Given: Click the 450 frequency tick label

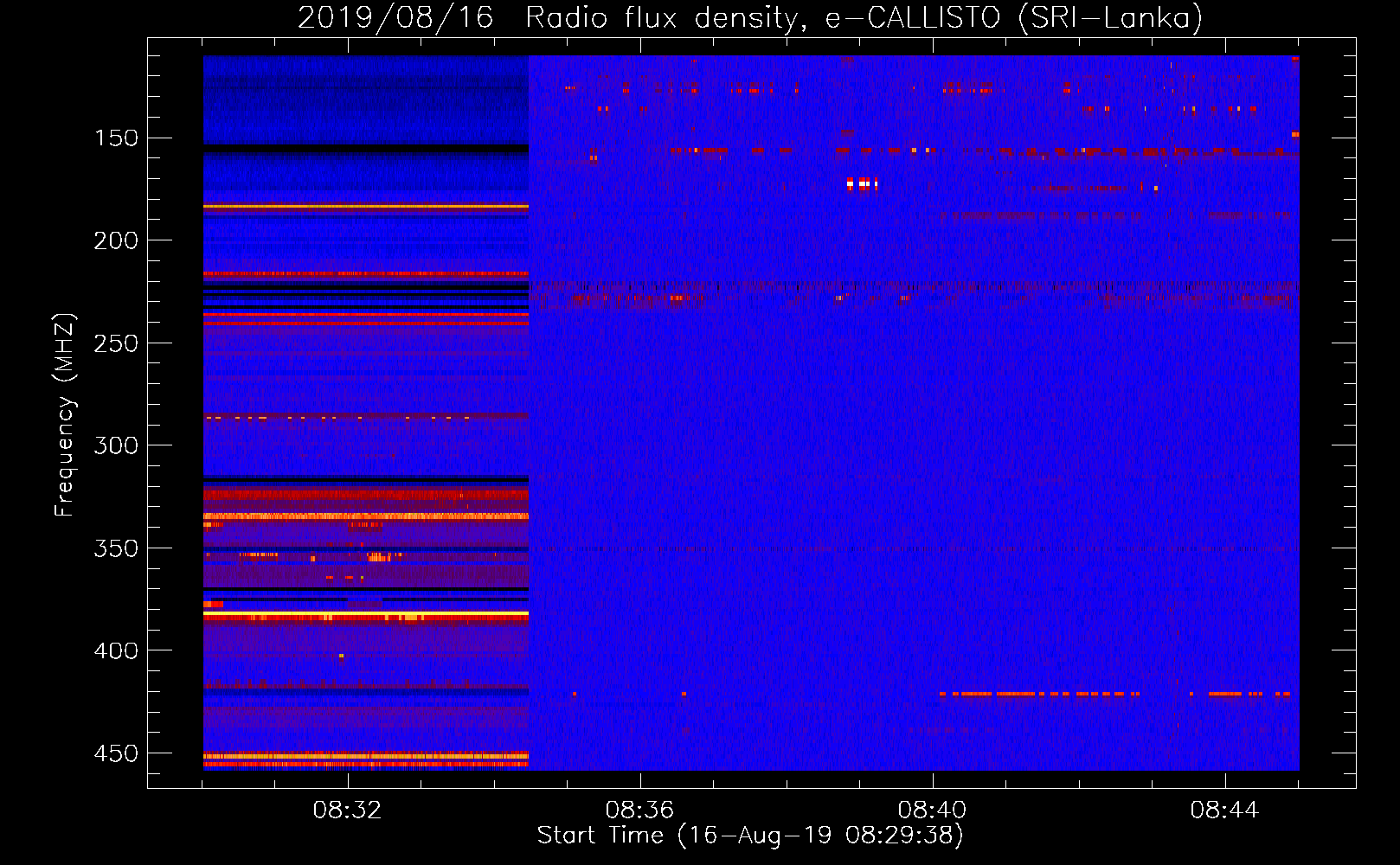Looking at the screenshot, I should pyautogui.click(x=116, y=753).
